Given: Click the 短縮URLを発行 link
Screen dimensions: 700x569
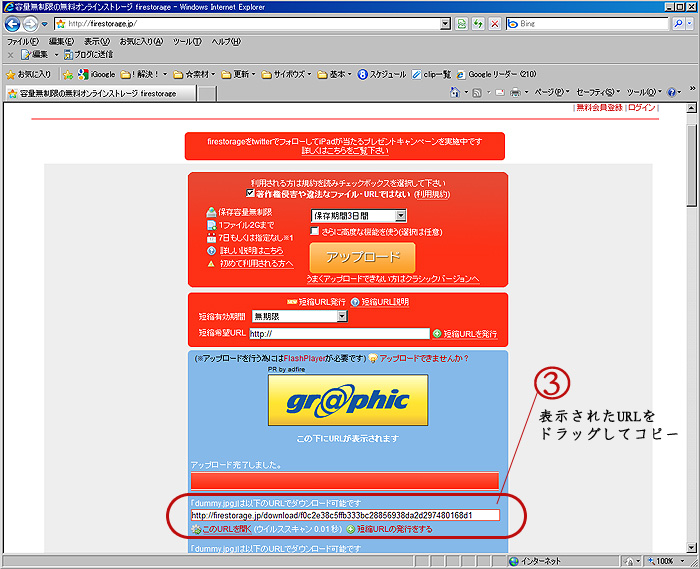Looking at the screenshot, I should pos(470,334).
